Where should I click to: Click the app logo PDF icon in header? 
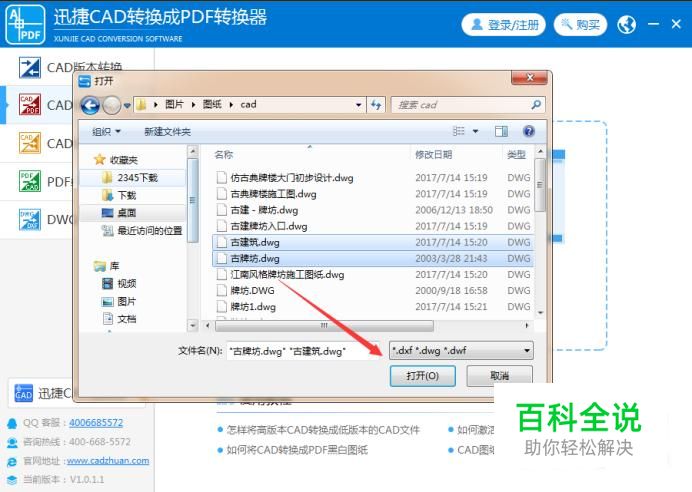coord(26,25)
